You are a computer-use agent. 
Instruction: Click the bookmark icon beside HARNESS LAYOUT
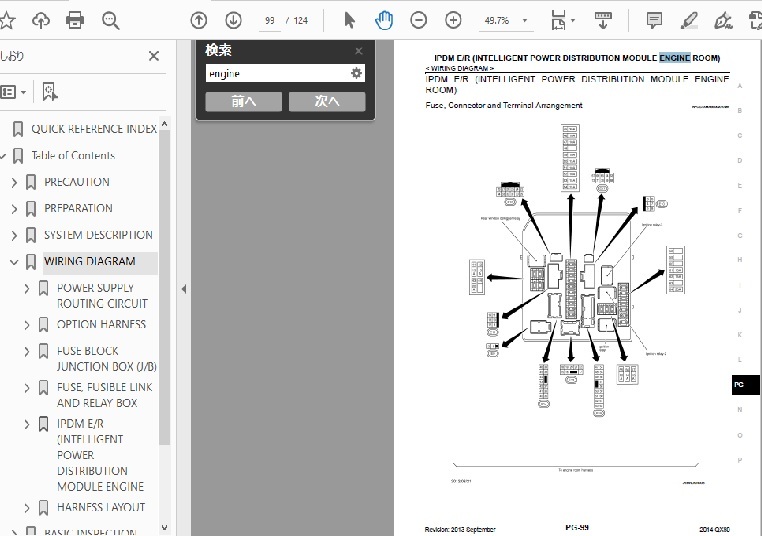click(43, 508)
